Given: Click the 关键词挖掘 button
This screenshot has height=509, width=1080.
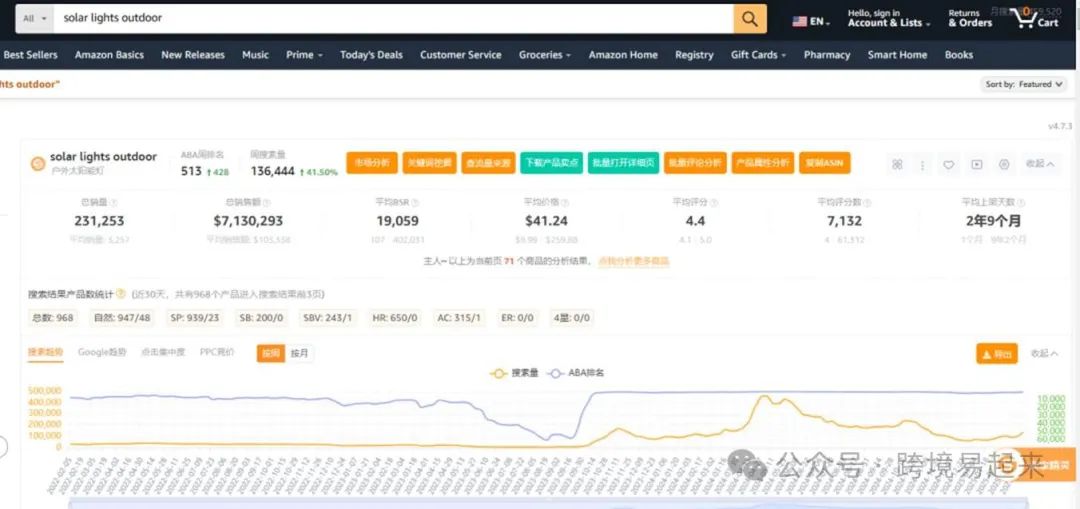Looking at the screenshot, I should 429,163.
